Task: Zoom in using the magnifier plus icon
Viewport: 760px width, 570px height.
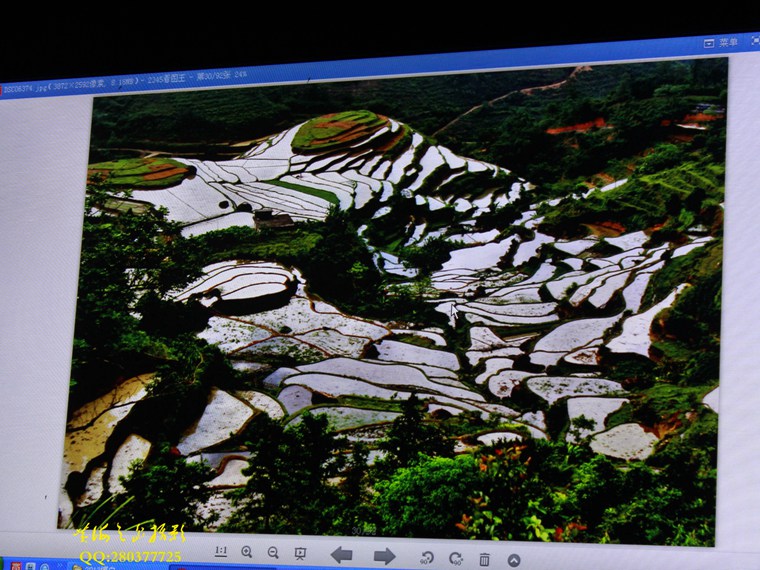Action: point(247,552)
